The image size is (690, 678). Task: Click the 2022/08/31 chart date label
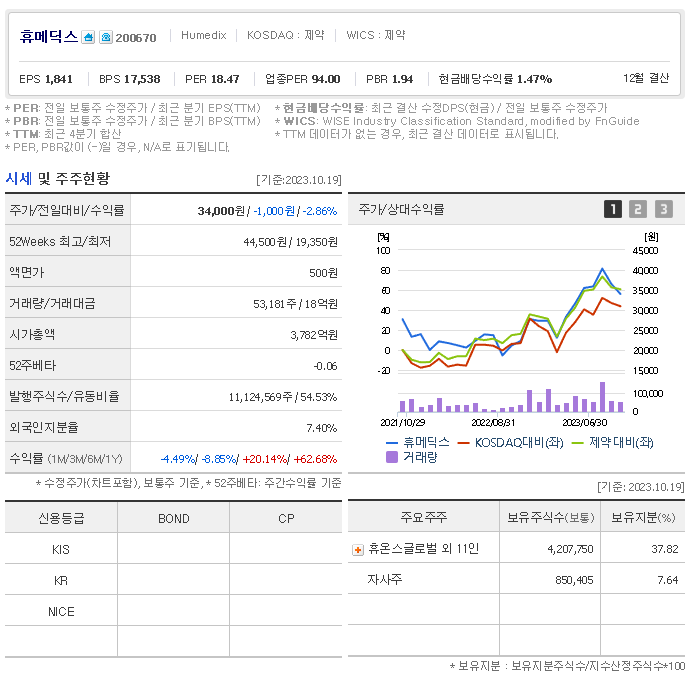(x=493, y=423)
